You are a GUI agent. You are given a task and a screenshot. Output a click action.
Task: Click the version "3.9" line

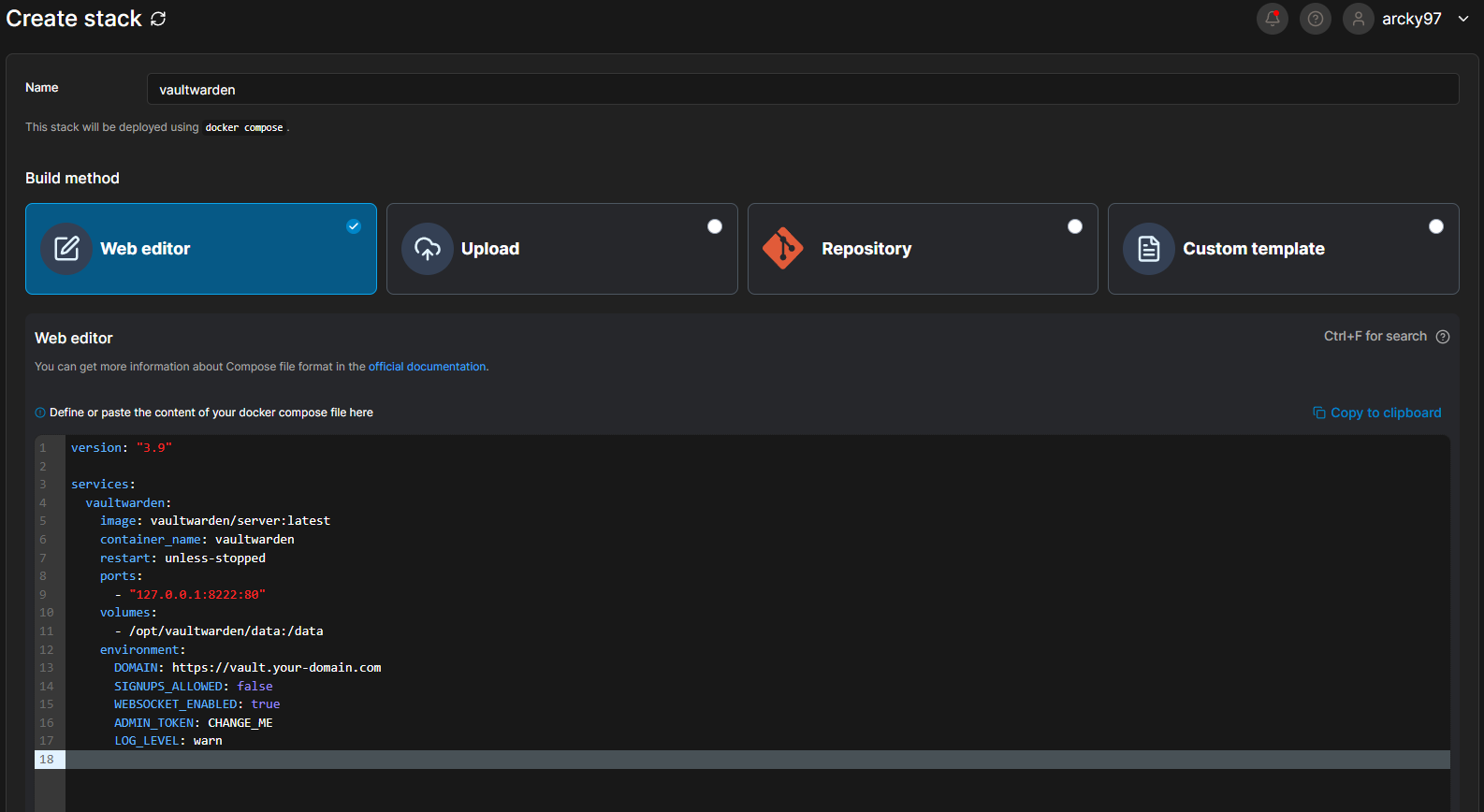click(122, 448)
